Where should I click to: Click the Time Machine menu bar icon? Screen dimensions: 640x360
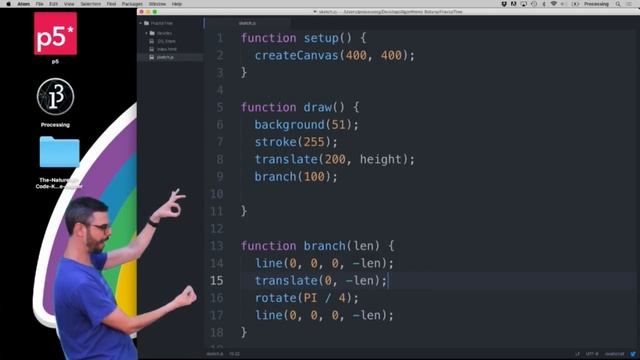pos(534,4)
